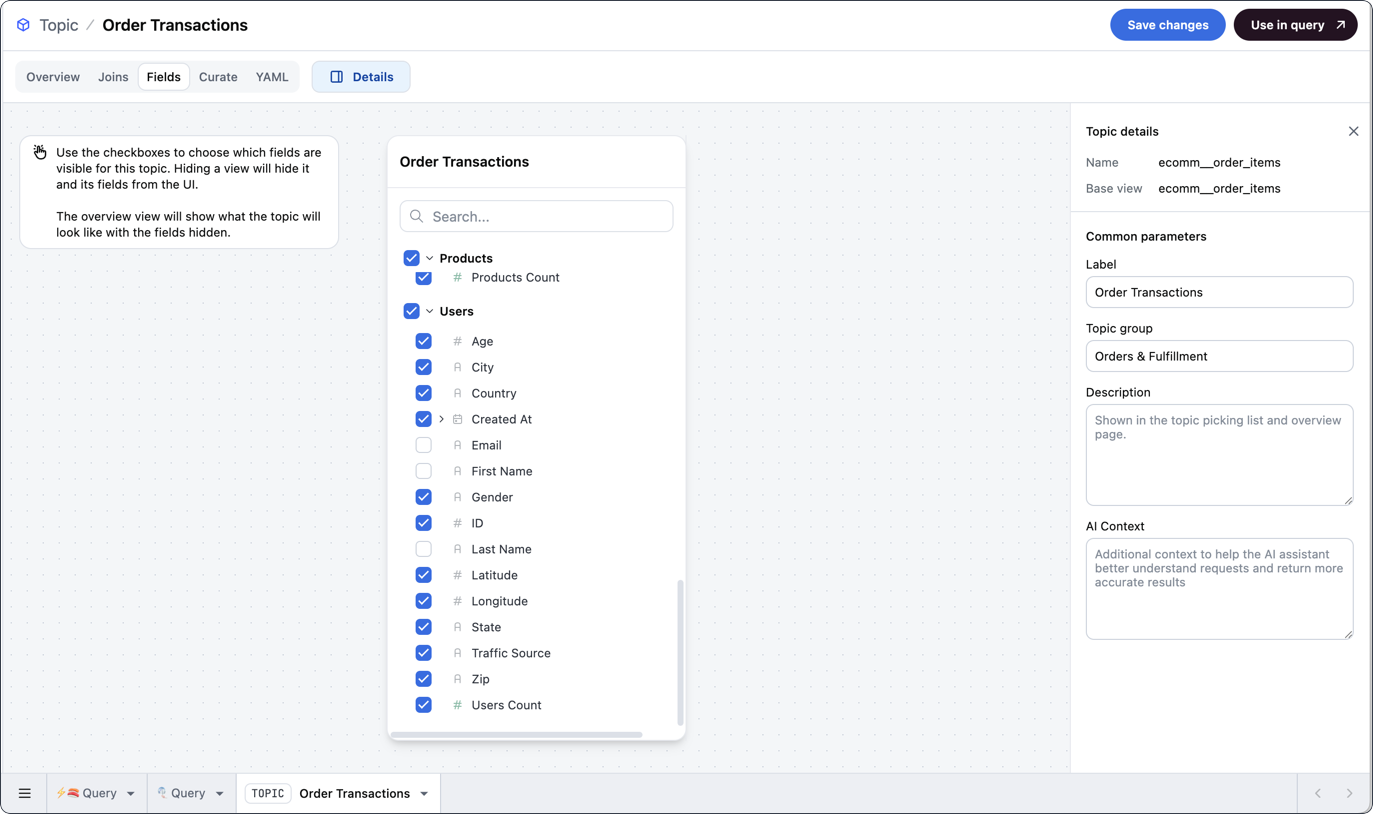This screenshot has height=814, width=1373.
Task: Open the Order Transactions tab dropdown arrow
Action: [424, 793]
